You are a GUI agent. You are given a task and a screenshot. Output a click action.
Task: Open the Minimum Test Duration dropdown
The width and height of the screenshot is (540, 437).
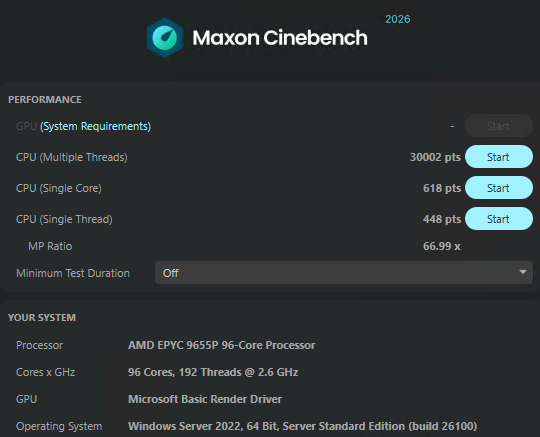tap(344, 273)
